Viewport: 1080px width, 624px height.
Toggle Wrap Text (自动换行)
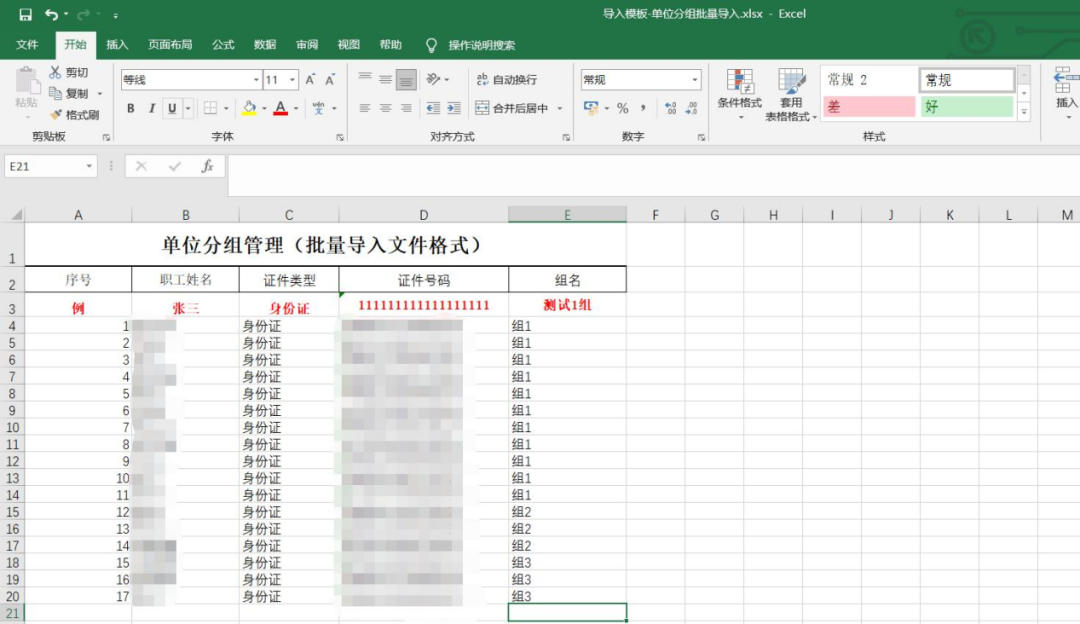506,80
